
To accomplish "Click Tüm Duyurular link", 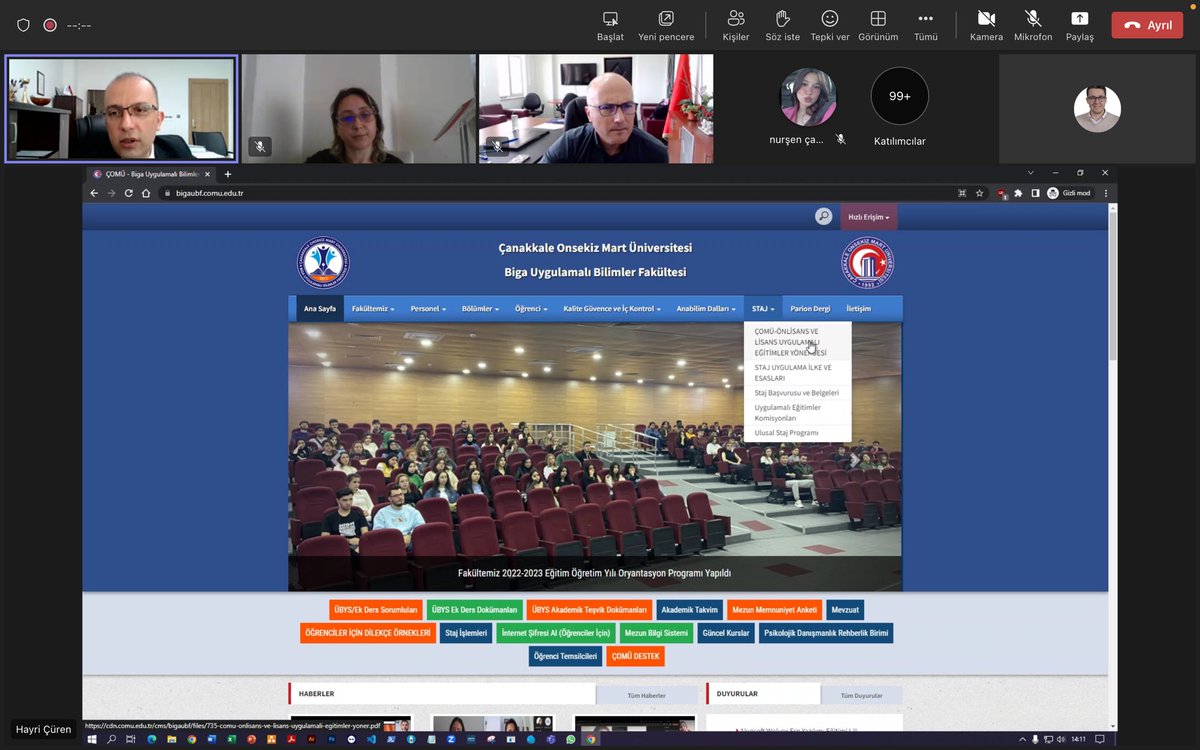I will tap(861, 695).
